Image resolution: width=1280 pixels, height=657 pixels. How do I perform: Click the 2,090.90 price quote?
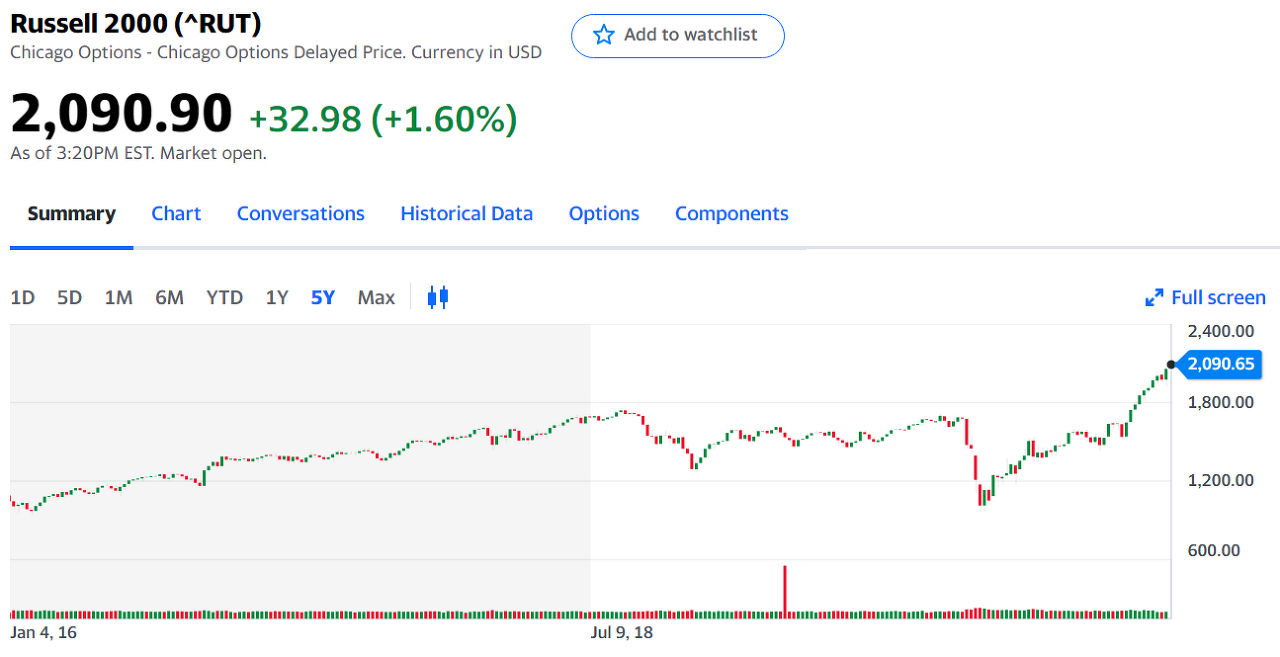tap(121, 112)
